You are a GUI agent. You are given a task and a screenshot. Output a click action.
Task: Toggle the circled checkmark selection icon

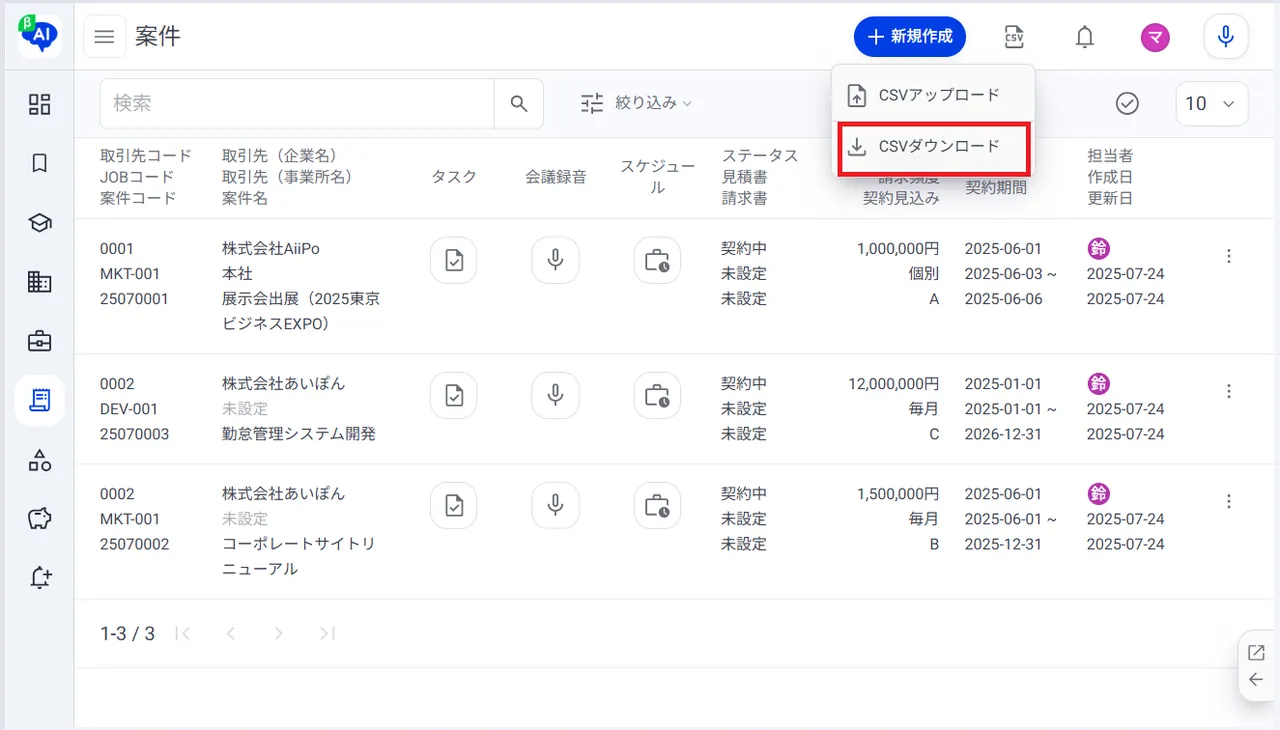pos(1127,103)
